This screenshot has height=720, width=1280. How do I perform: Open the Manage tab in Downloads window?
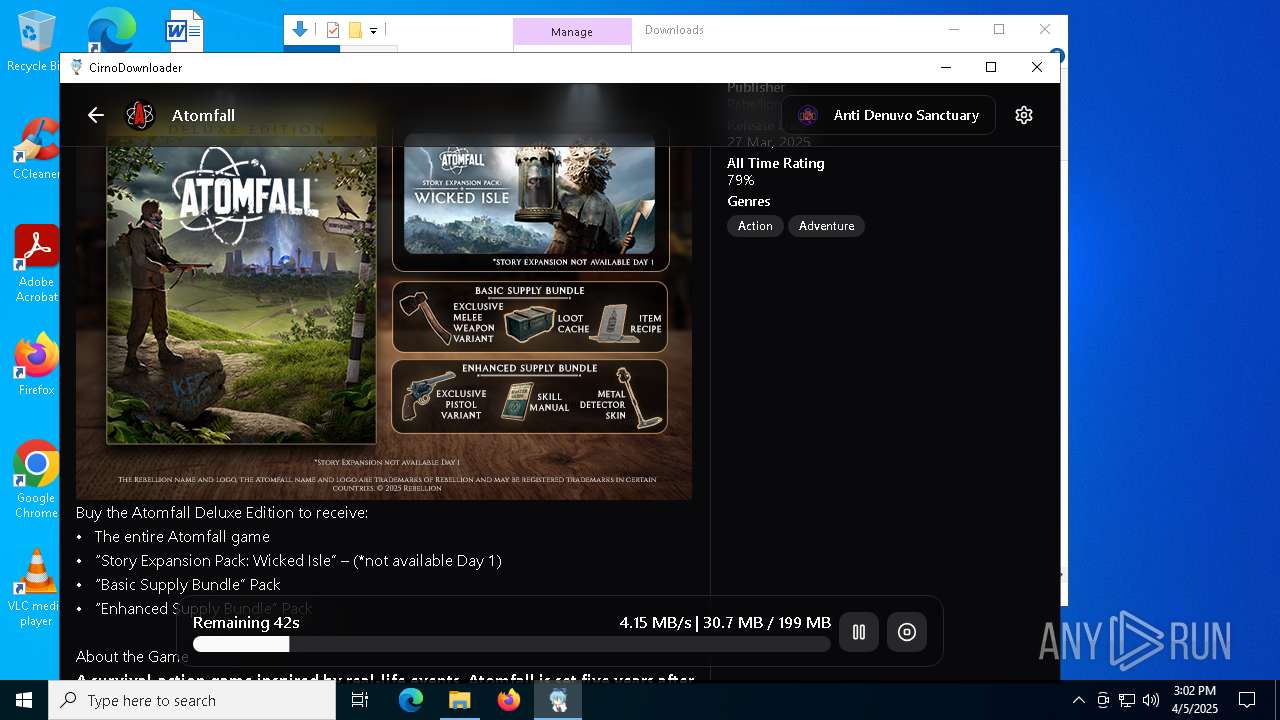(x=572, y=32)
